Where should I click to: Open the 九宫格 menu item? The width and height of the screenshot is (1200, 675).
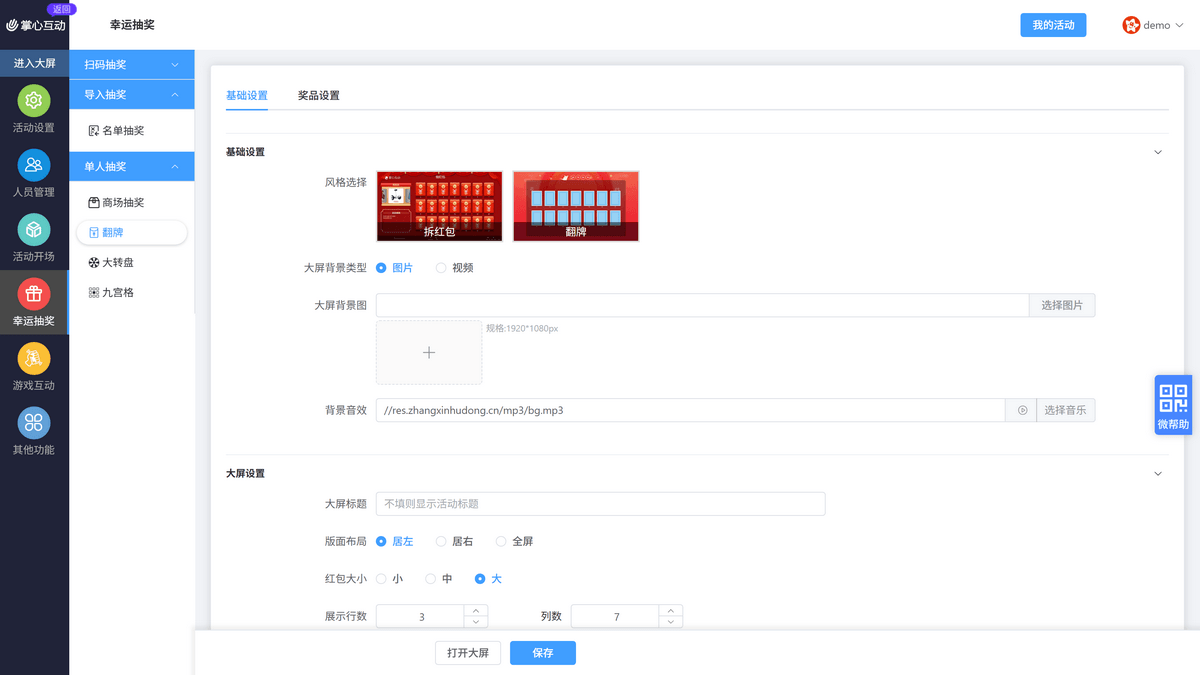[132, 293]
